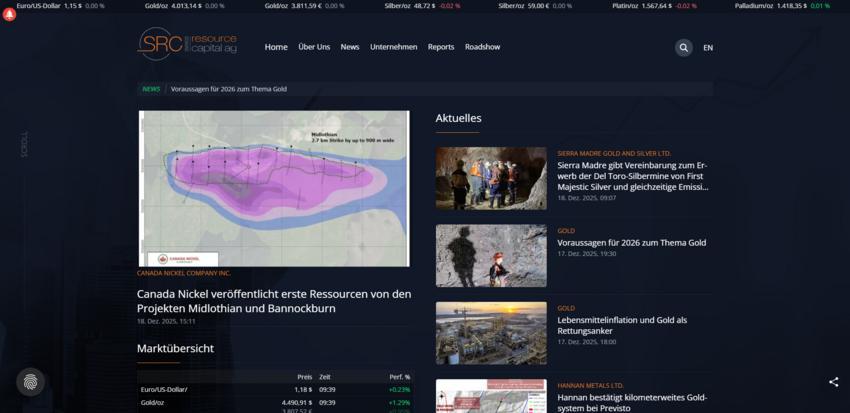850x413 pixels.
Task: Click Euro/US-Dollar quote in top ticker
Action: click(60, 5)
